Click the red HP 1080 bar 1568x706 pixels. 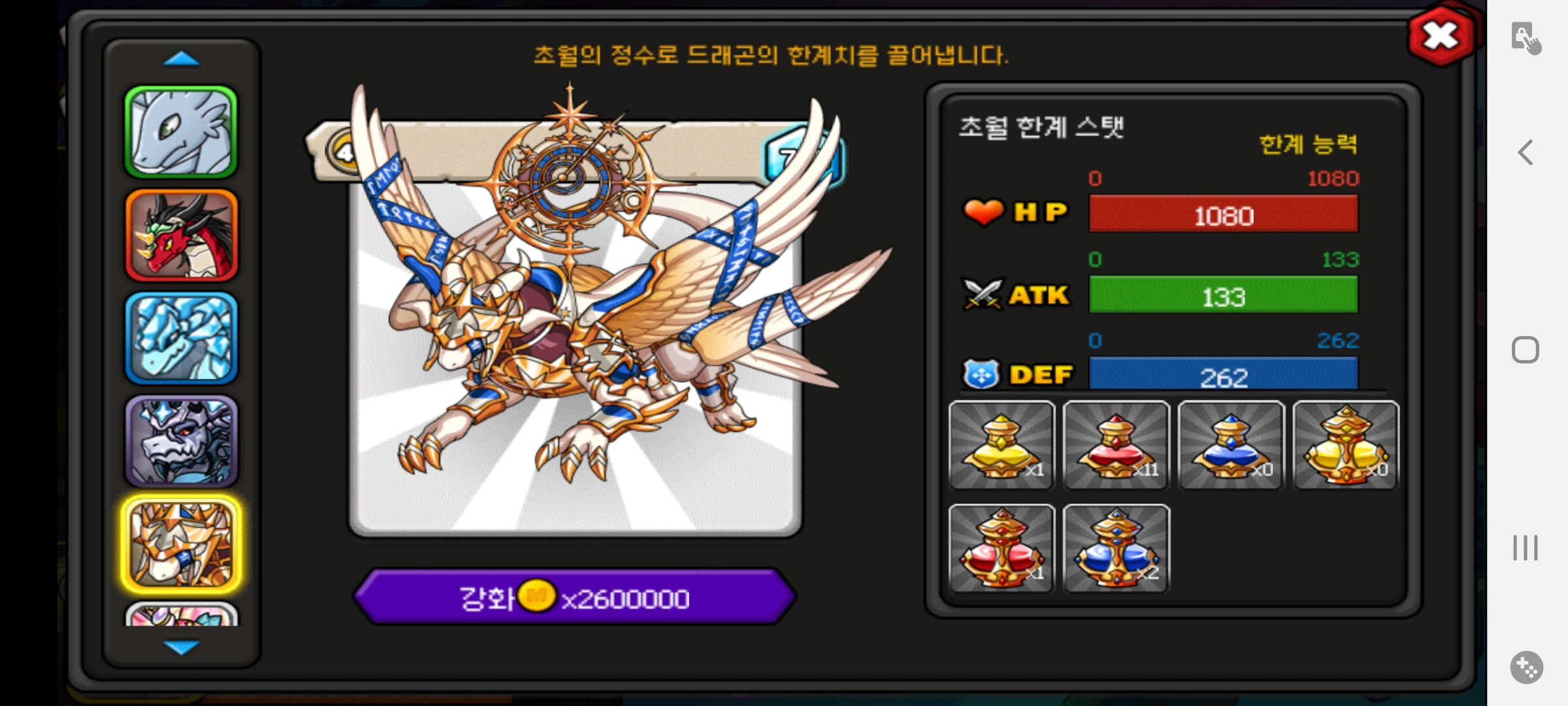click(x=1223, y=214)
